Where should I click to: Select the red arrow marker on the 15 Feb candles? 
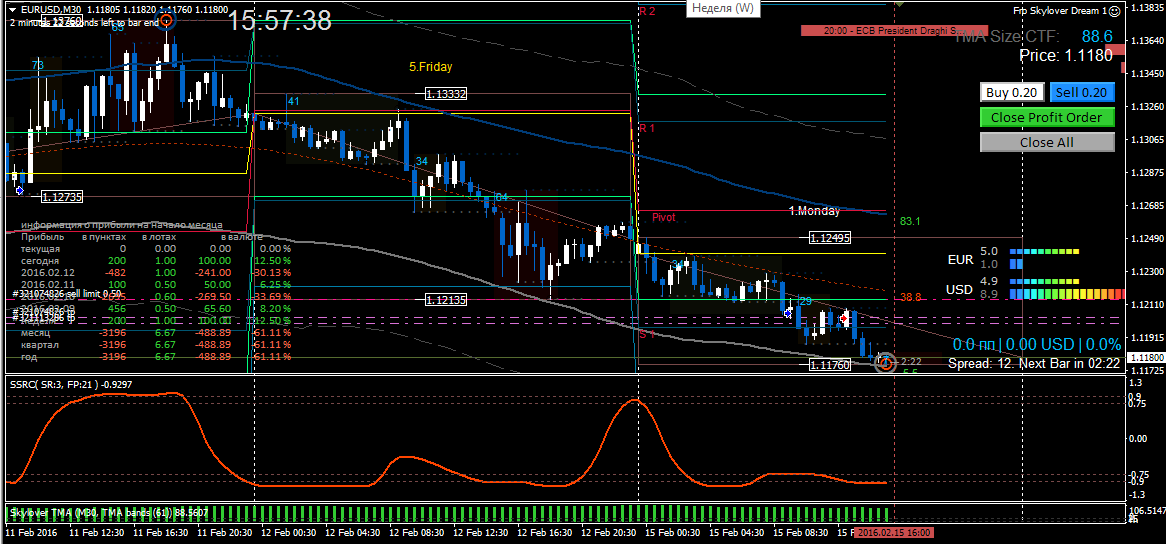(844, 317)
